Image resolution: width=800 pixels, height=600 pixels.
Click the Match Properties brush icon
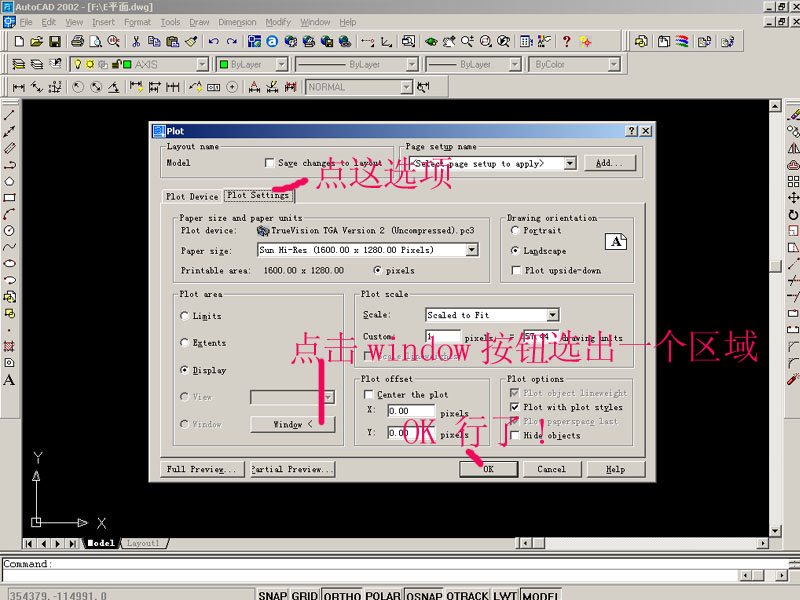coord(191,41)
